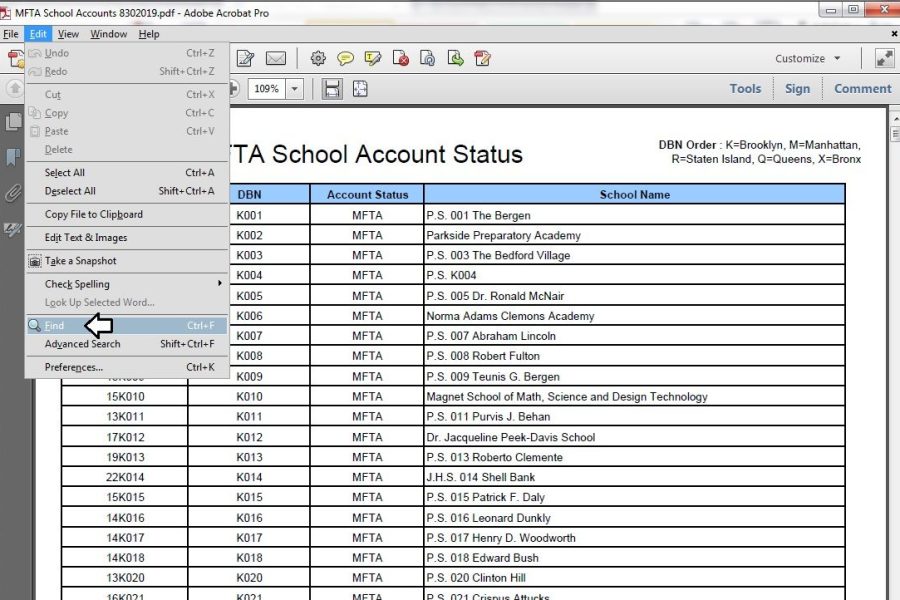This screenshot has width=900, height=600.
Task: Open the bookmarks panel icon
Action: (13, 157)
